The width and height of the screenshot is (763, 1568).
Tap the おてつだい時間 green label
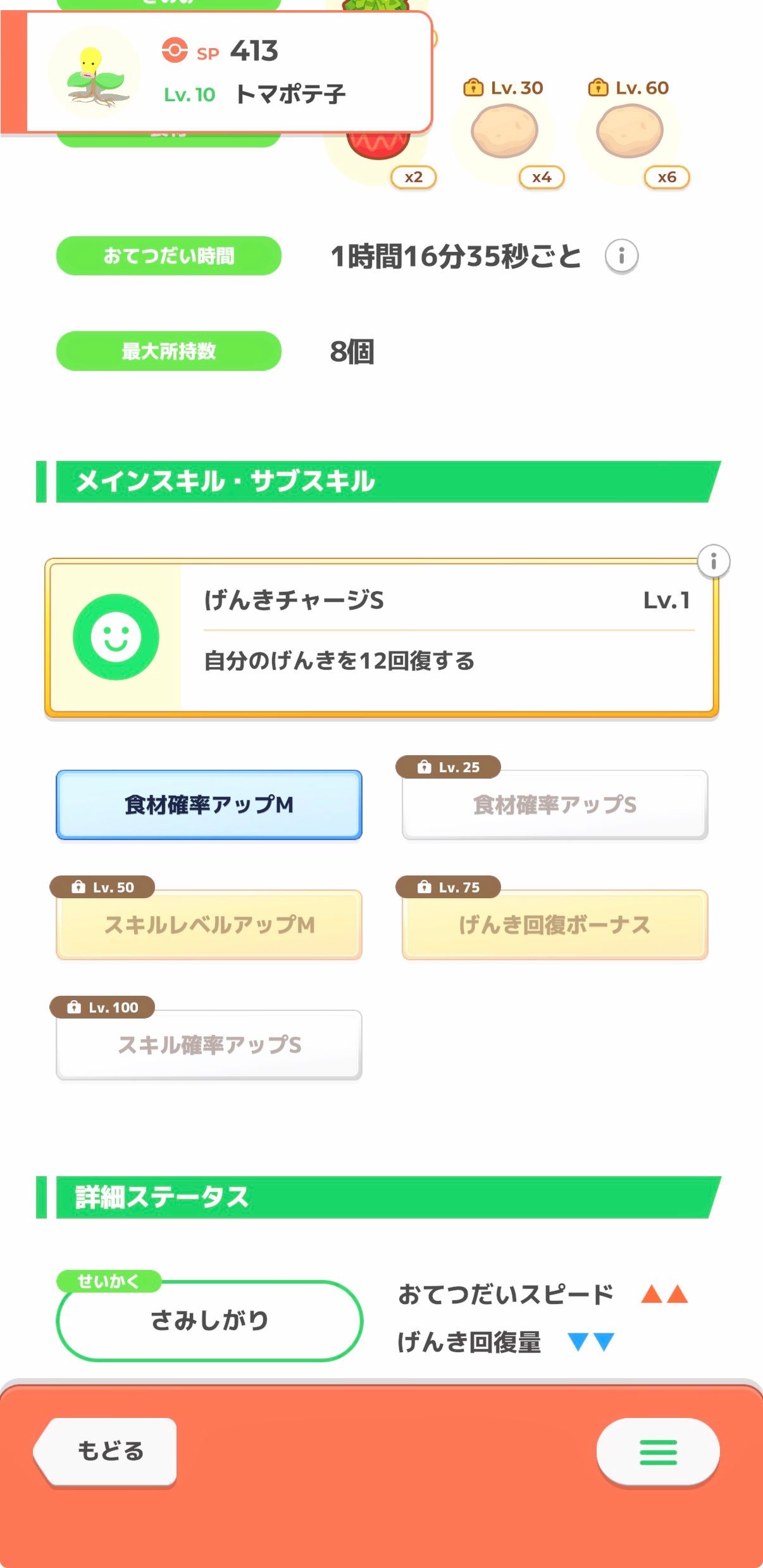tap(169, 256)
